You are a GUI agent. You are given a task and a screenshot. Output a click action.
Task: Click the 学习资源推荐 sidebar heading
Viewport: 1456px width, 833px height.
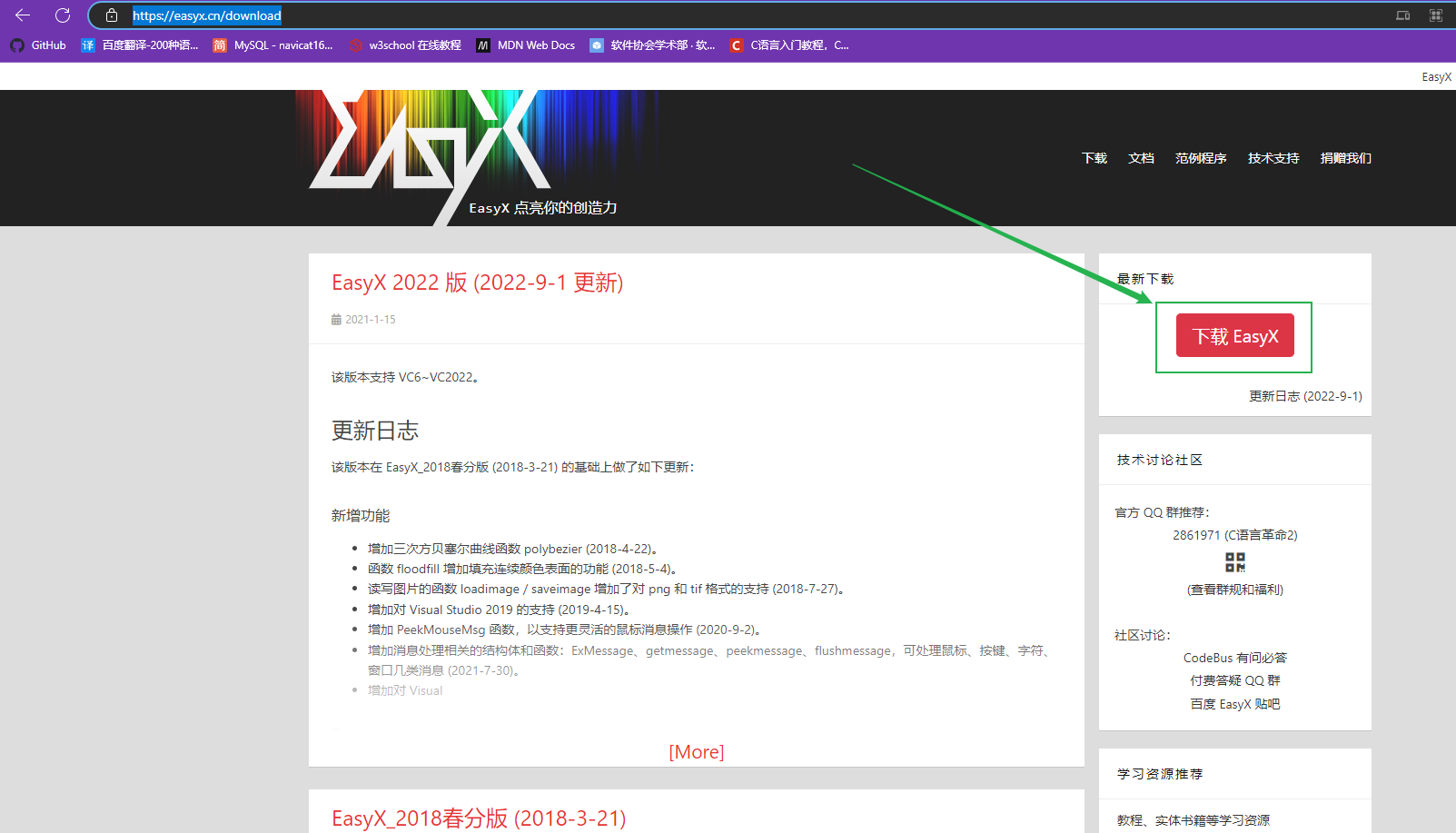point(1160,774)
